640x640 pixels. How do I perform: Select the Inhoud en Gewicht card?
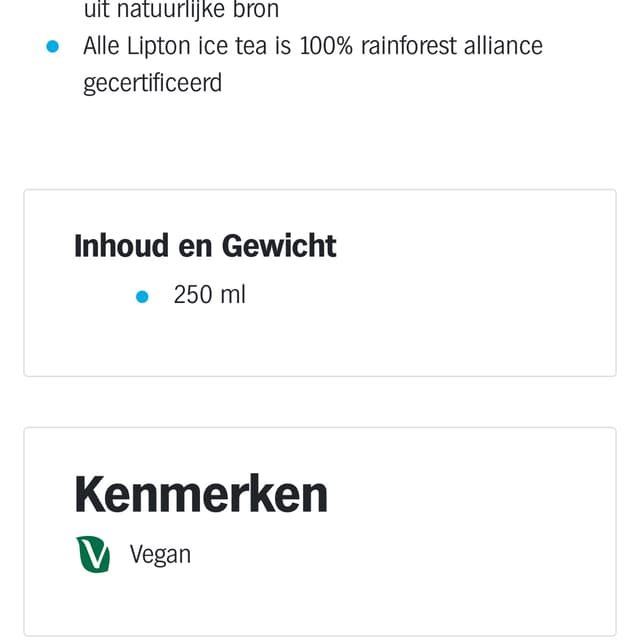[320, 283]
